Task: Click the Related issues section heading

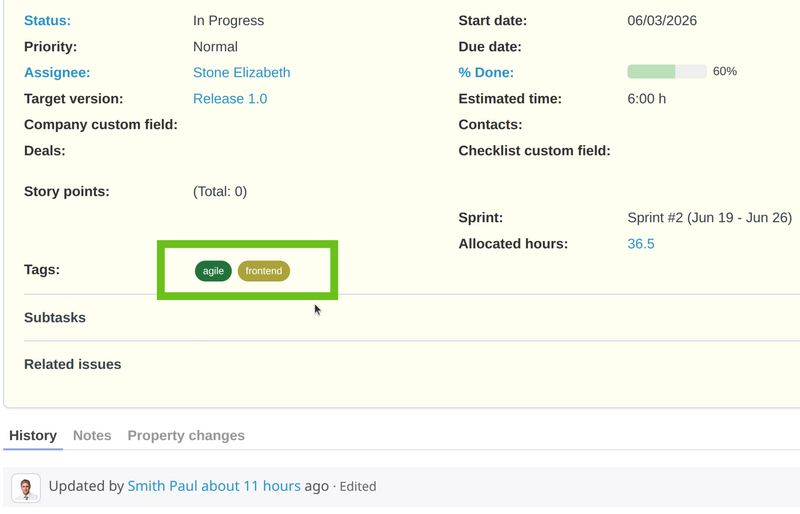Action: [x=72, y=364]
